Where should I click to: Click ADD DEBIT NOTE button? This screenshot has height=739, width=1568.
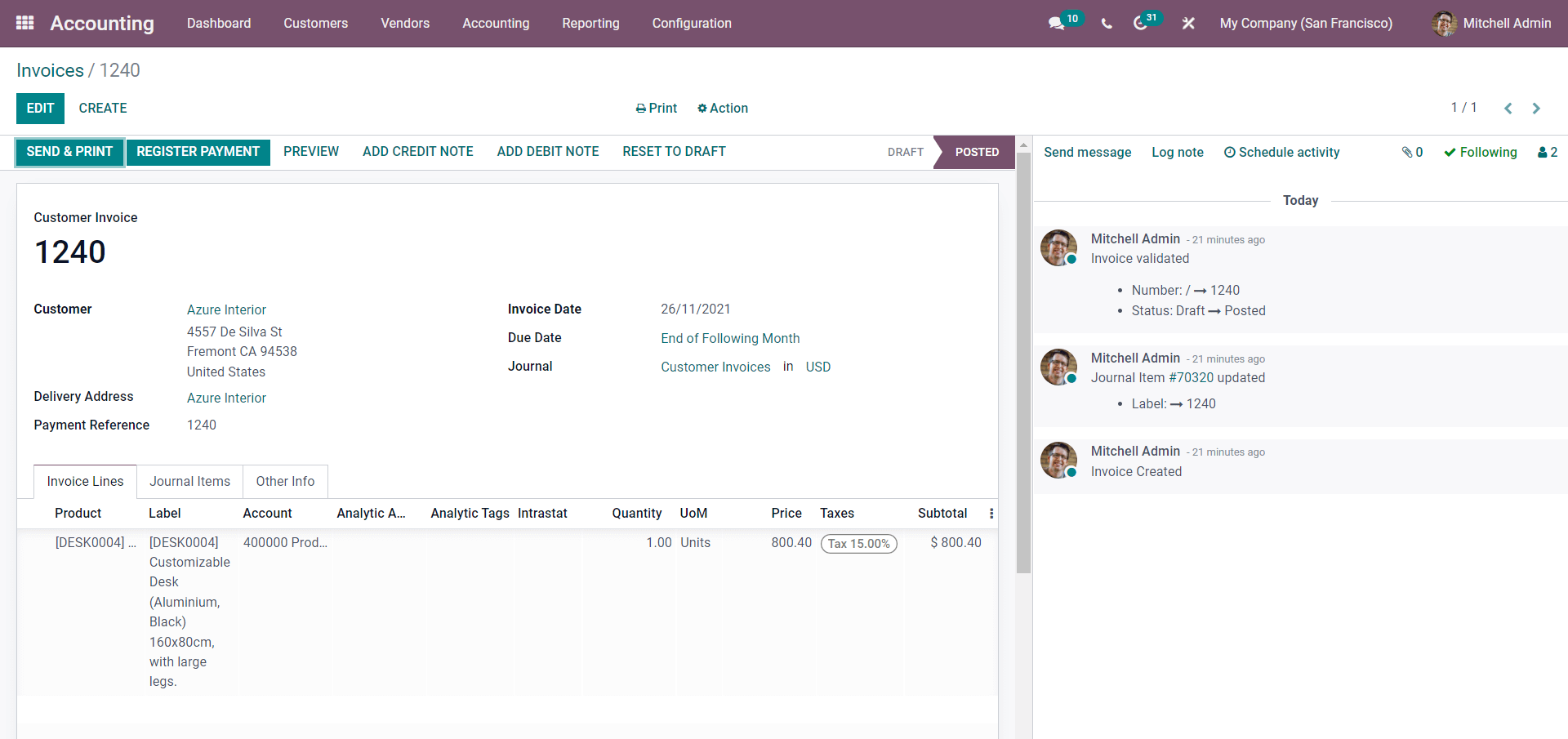pos(548,152)
